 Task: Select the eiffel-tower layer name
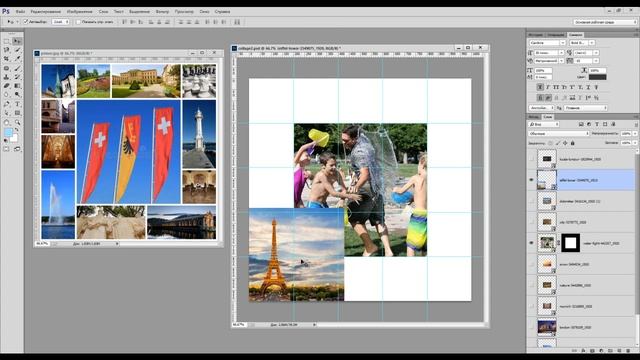tap(578, 180)
